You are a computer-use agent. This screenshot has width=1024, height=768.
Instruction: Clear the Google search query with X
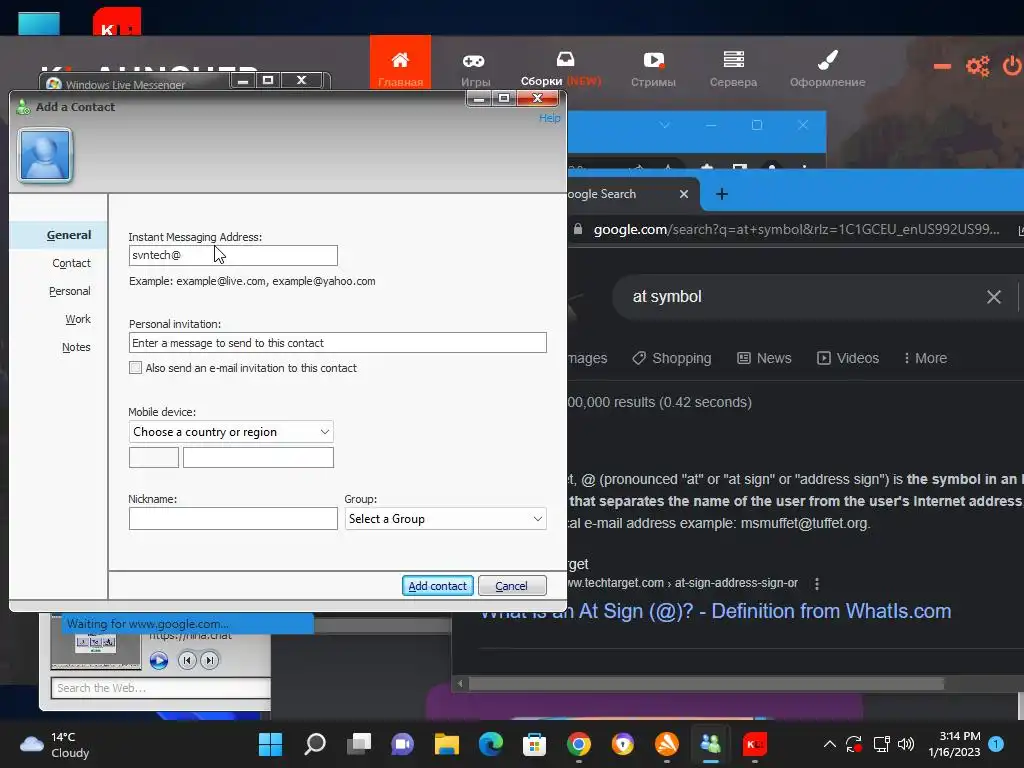994,297
